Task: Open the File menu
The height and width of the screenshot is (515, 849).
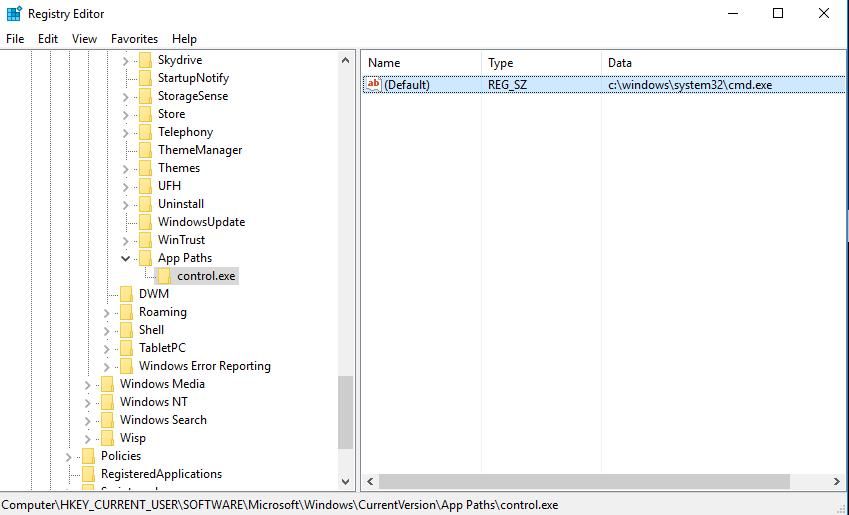Action: click(15, 39)
